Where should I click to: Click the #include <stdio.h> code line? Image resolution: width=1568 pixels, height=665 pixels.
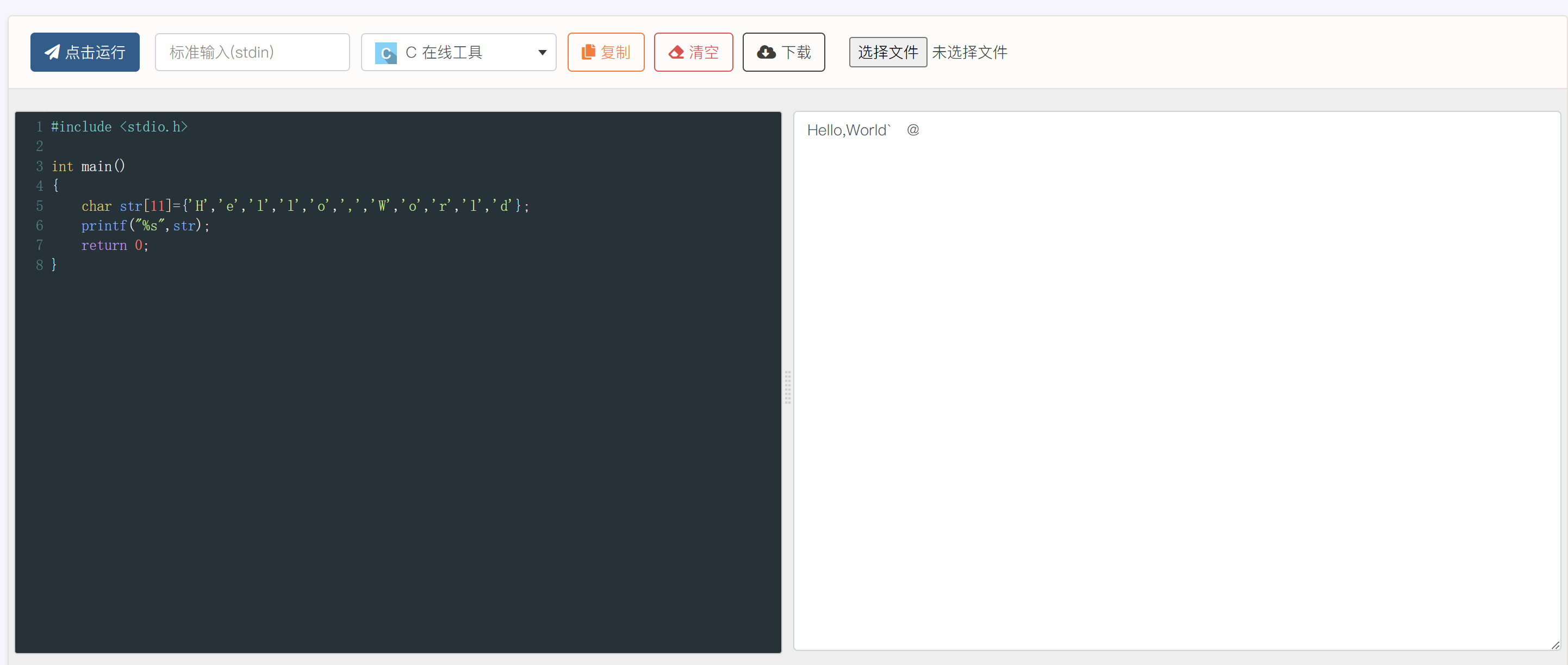119,127
